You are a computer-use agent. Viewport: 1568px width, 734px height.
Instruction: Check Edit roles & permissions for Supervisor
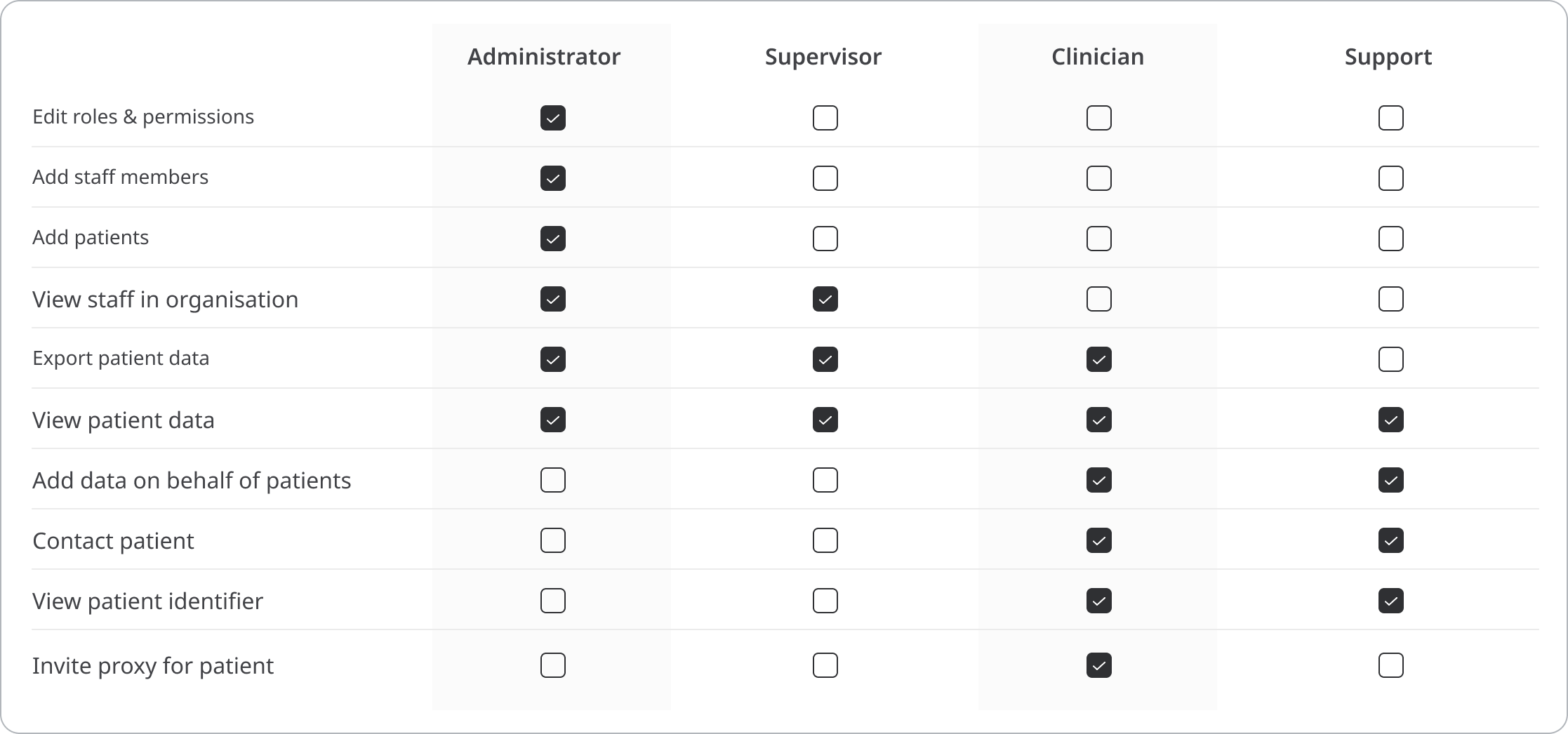click(825, 118)
